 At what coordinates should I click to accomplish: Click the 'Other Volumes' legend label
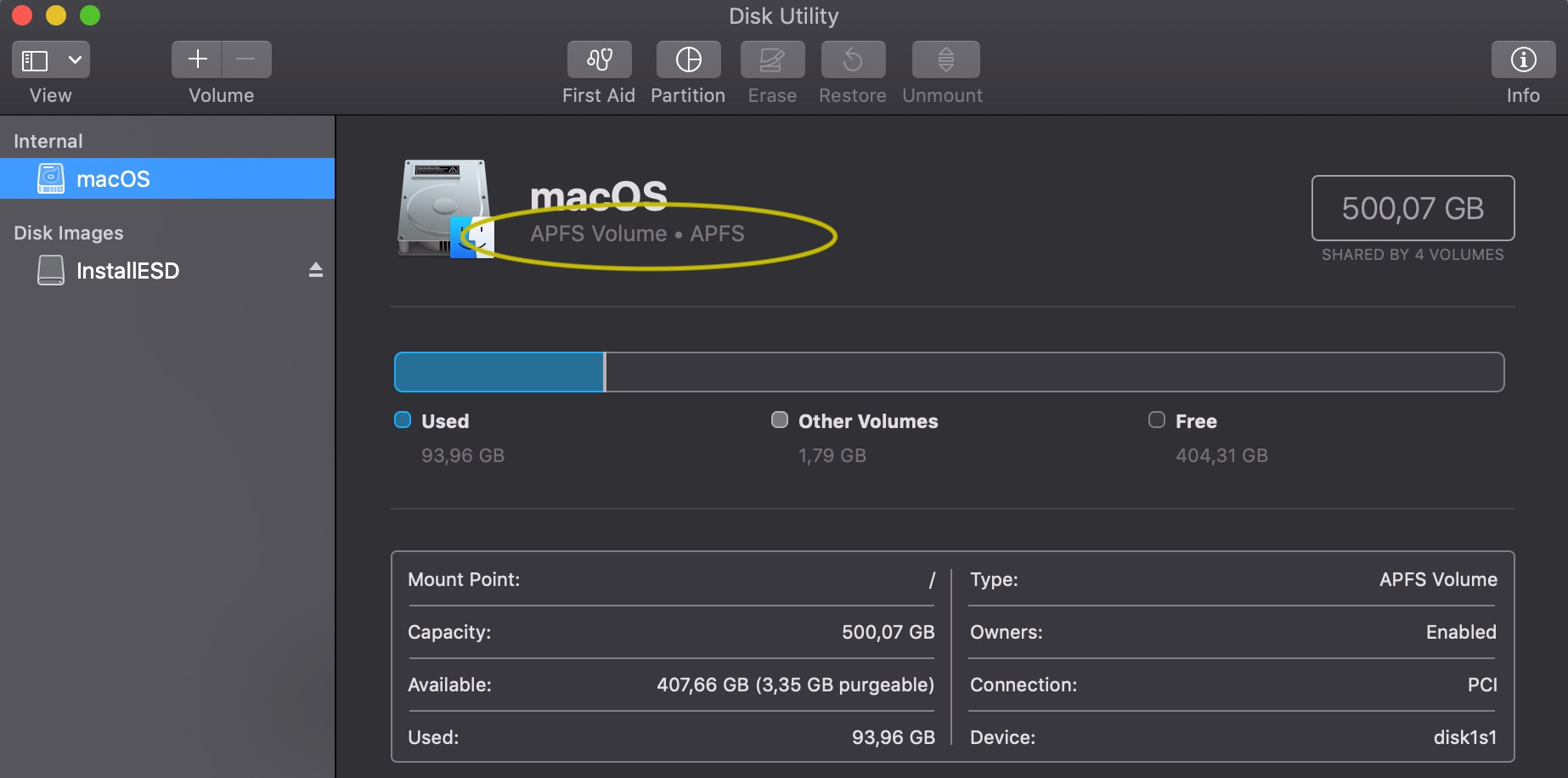tap(868, 421)
